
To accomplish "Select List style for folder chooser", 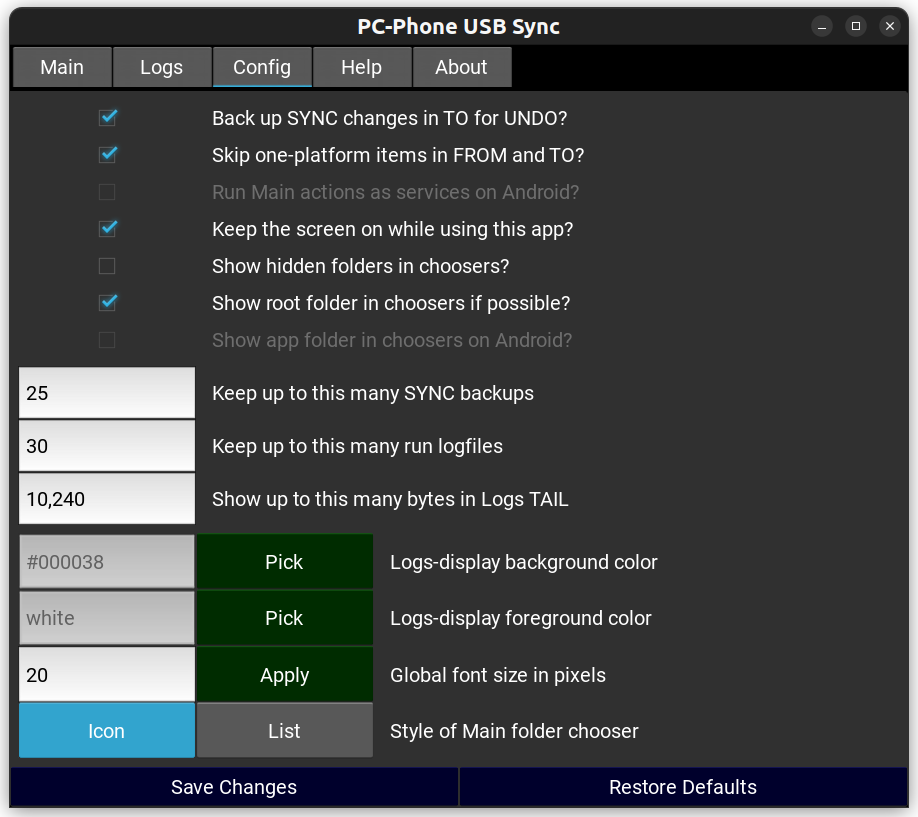I will (284, 731).
